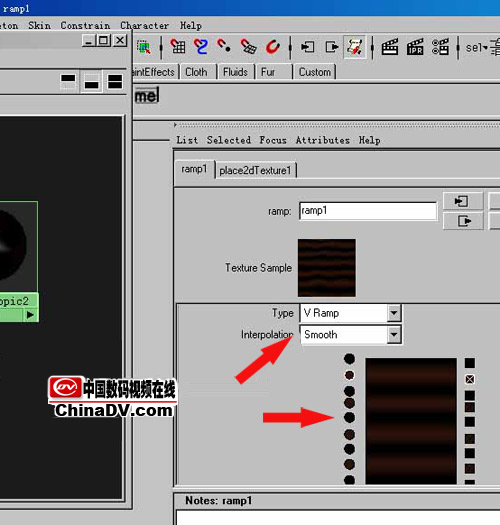Enable snap to view planes icon
Viewport: 500px width, 525px height.
coord(248,47)
